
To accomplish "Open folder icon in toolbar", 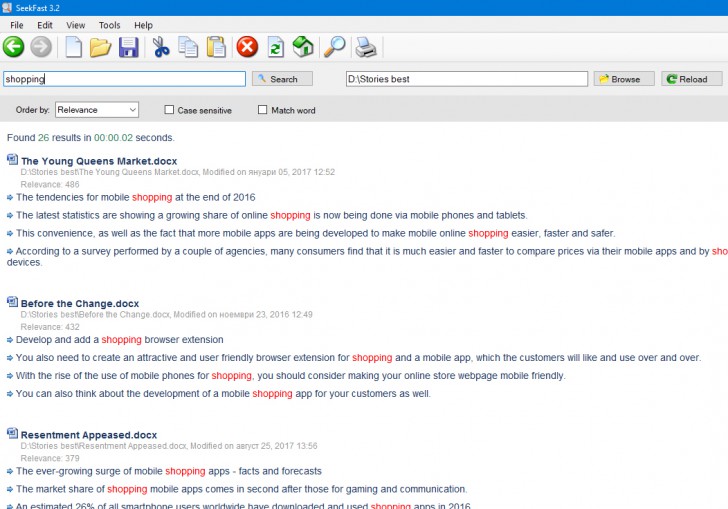I will tap(100, 47).
